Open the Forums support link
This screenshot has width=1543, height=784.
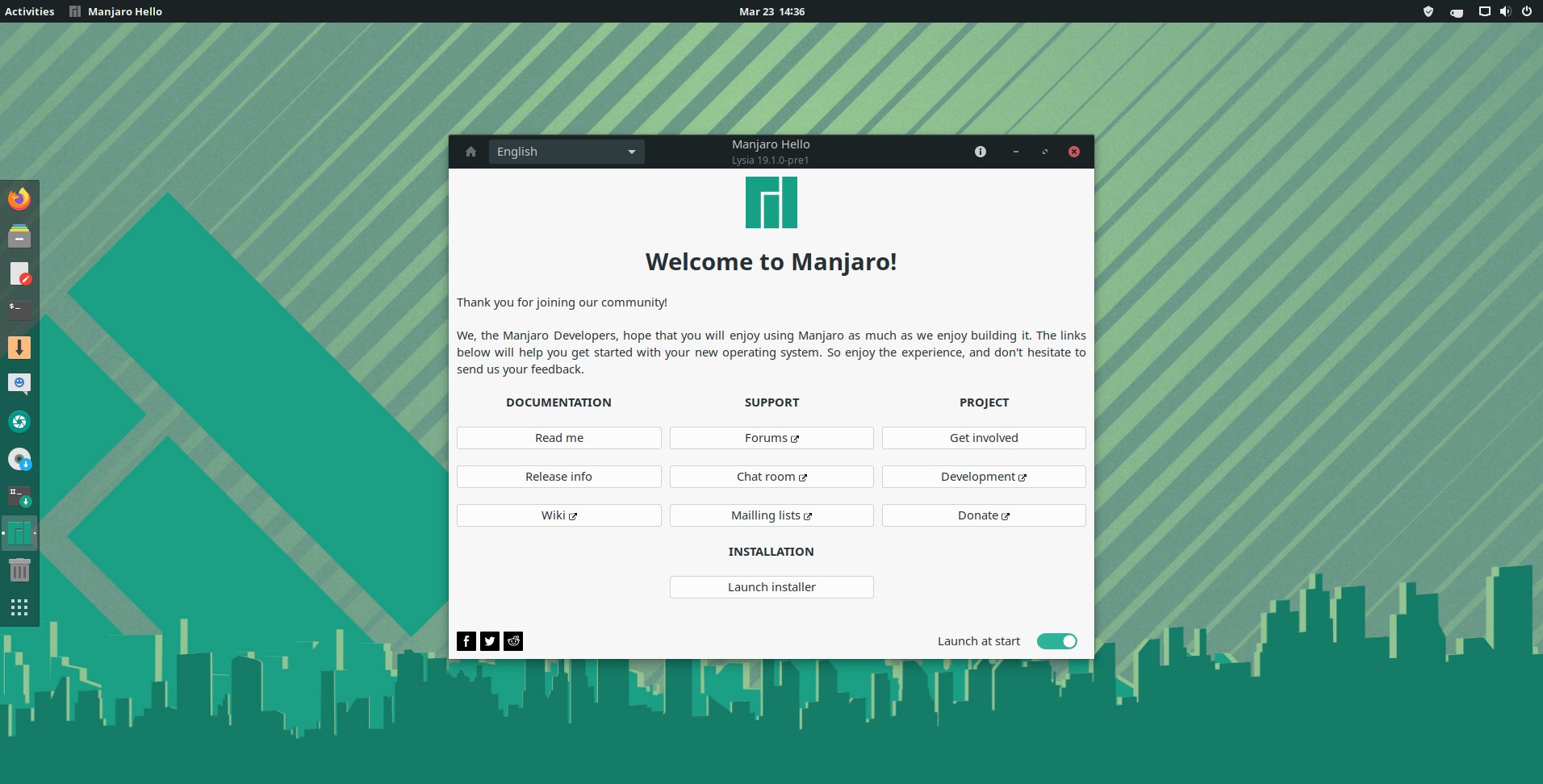point(771,438)
